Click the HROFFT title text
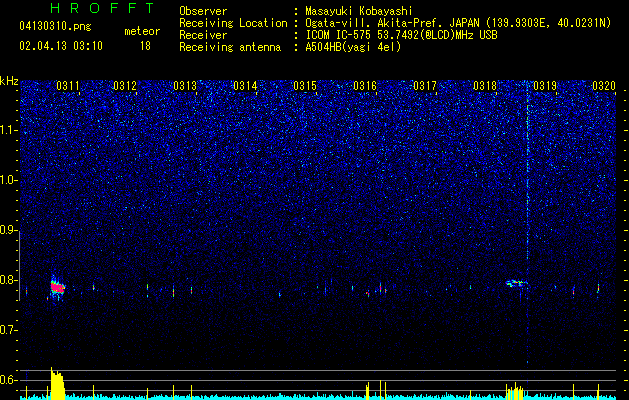Viewport: 629px width, 400px height. (102, 8)
